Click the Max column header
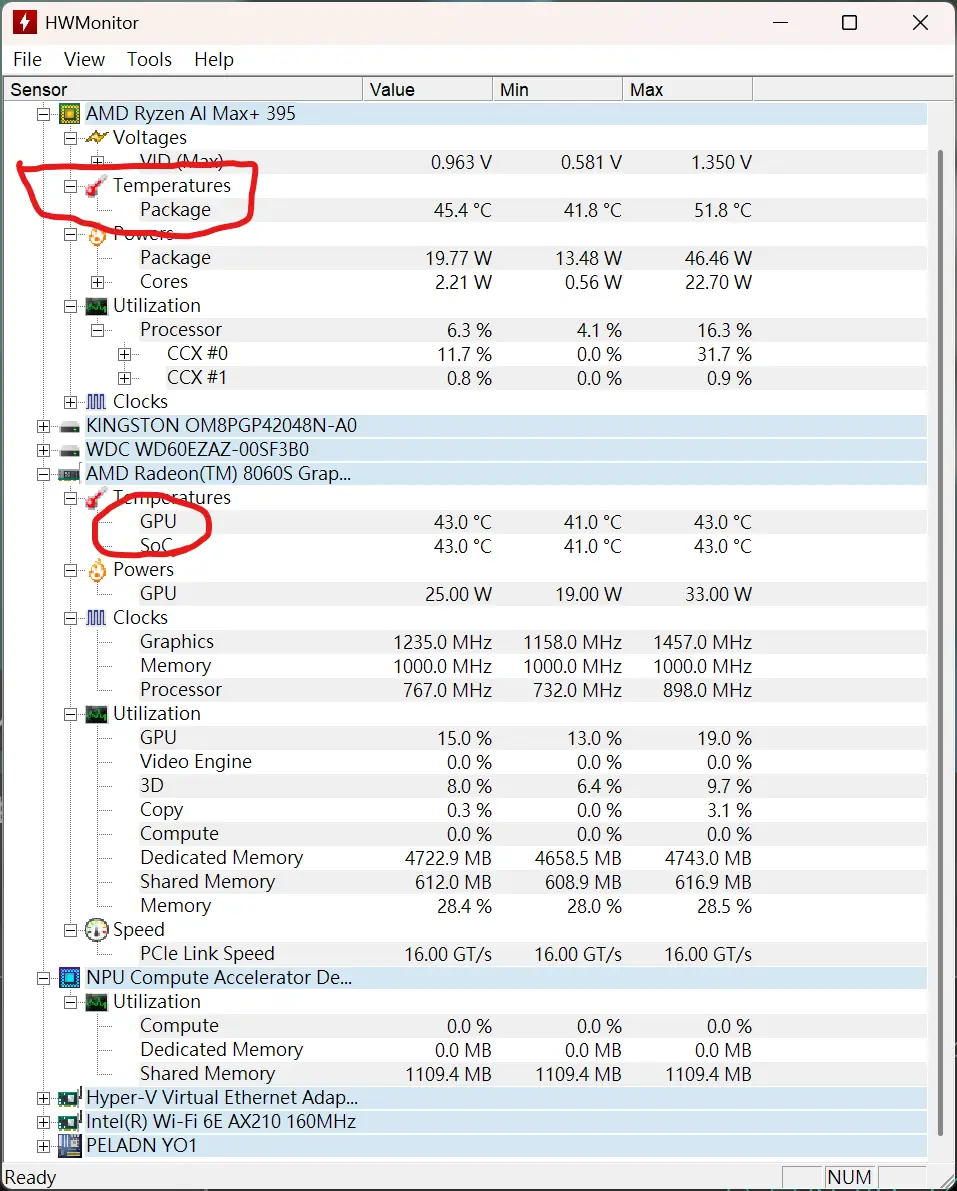This screenshot has height=1191, width=957. (687, 90)
